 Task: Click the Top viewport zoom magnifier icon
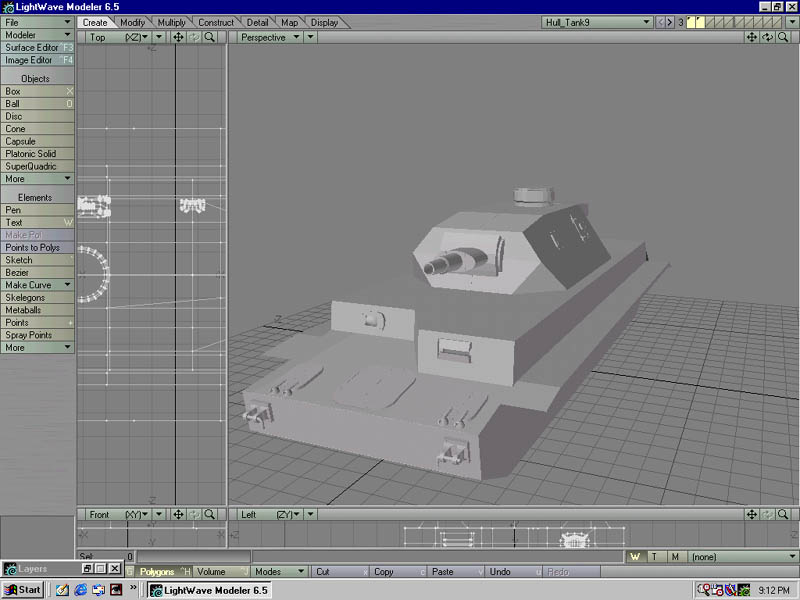210,37
